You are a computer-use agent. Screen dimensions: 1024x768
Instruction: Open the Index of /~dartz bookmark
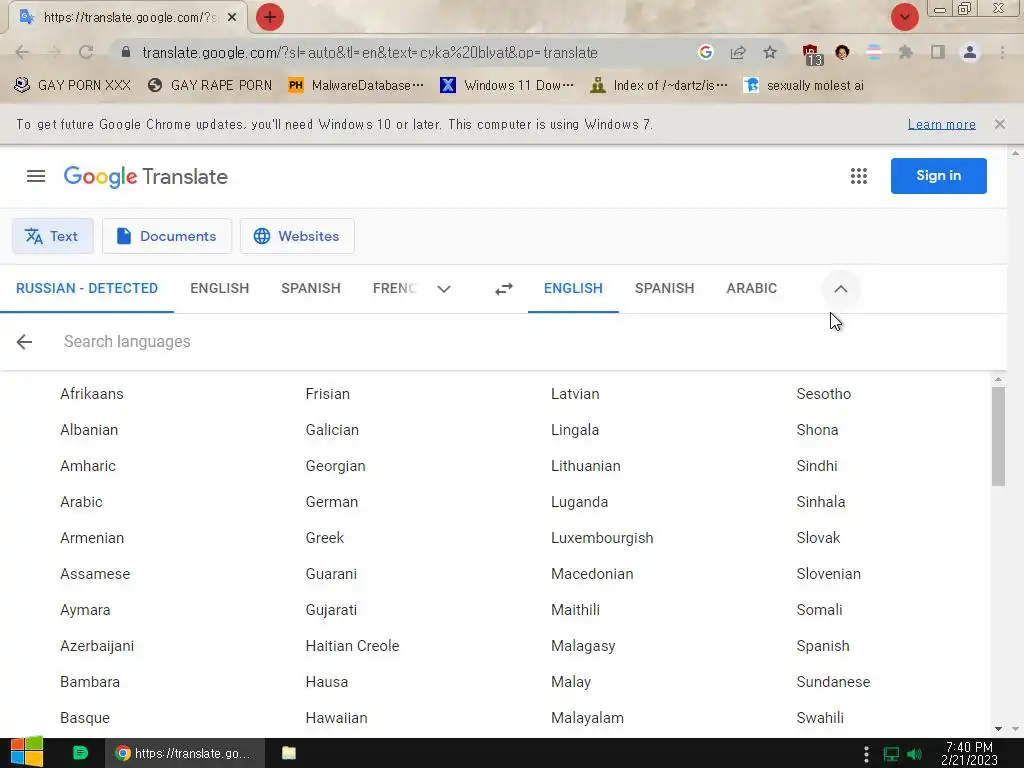[658, 85]
